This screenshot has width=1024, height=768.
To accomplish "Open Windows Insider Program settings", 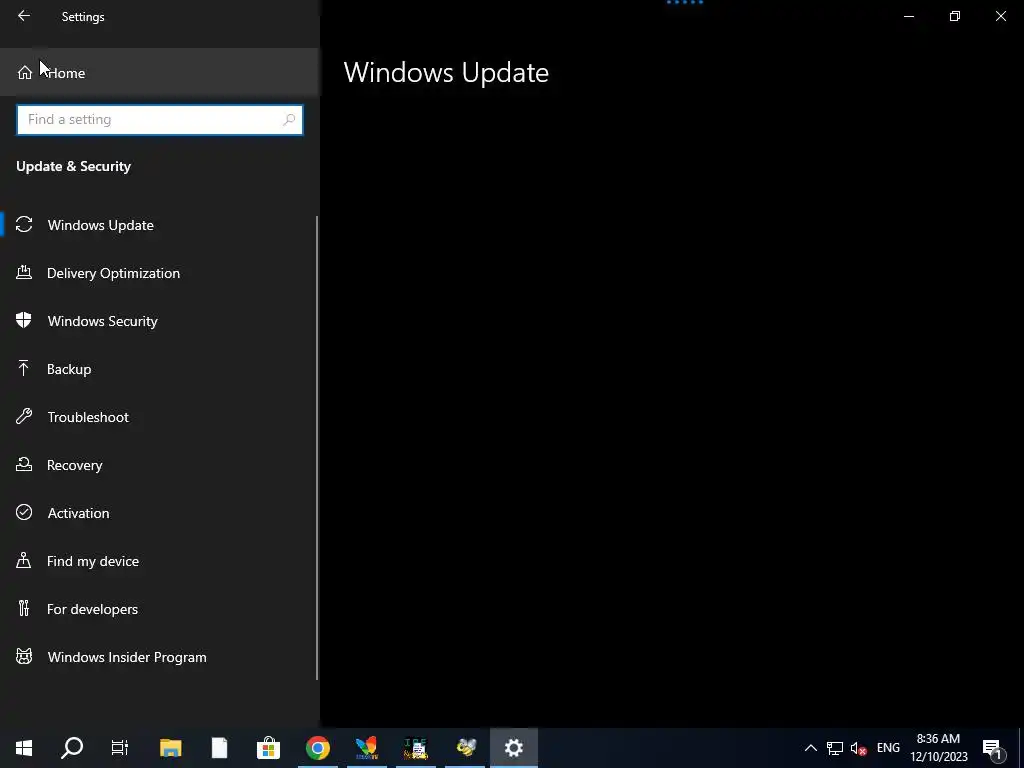I will [158, 657].
